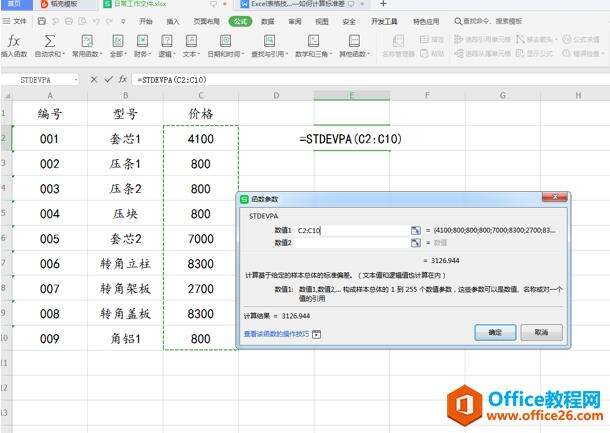Switch to the 审阅 (Review) ribbon tab
The image size is (610, 433).
[x=295, y=21]
